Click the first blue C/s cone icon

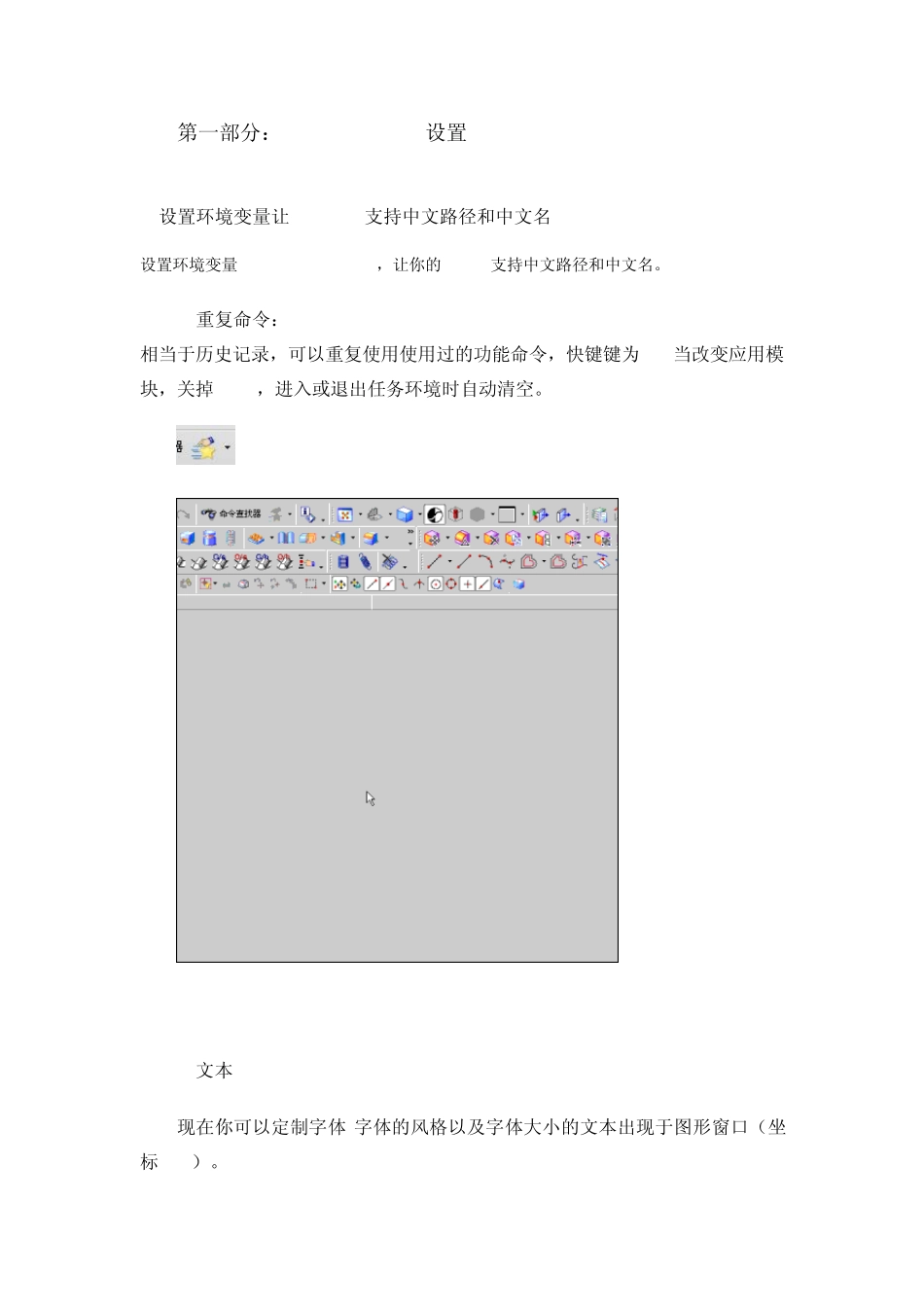point(220,561)
